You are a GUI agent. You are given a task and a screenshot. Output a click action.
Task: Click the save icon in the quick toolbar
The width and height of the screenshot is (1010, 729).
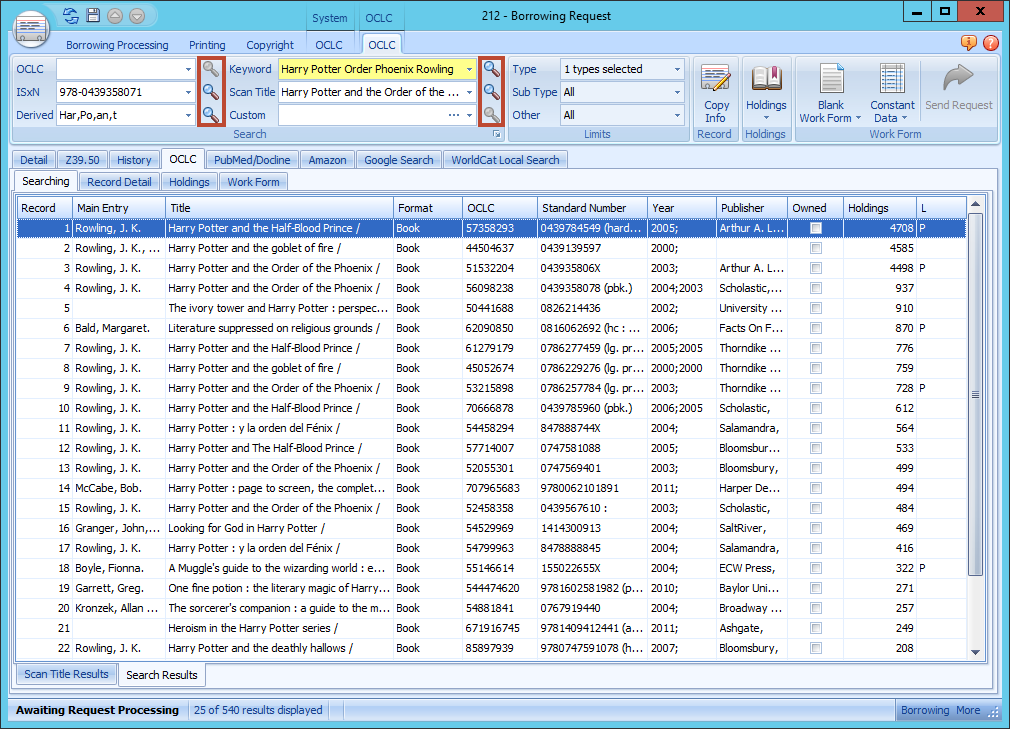(x=92, y=15)
